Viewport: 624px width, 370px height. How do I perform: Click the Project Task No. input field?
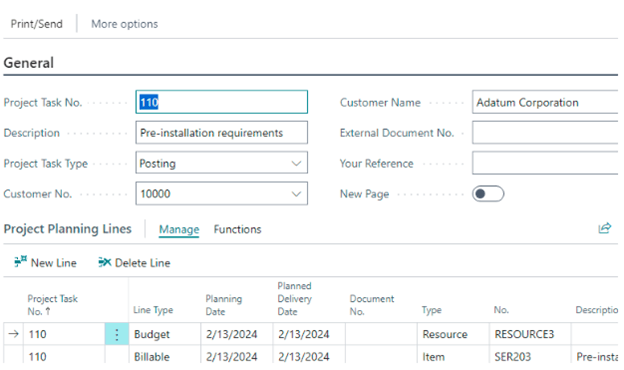pyautogui.click(x=222, y=102)
